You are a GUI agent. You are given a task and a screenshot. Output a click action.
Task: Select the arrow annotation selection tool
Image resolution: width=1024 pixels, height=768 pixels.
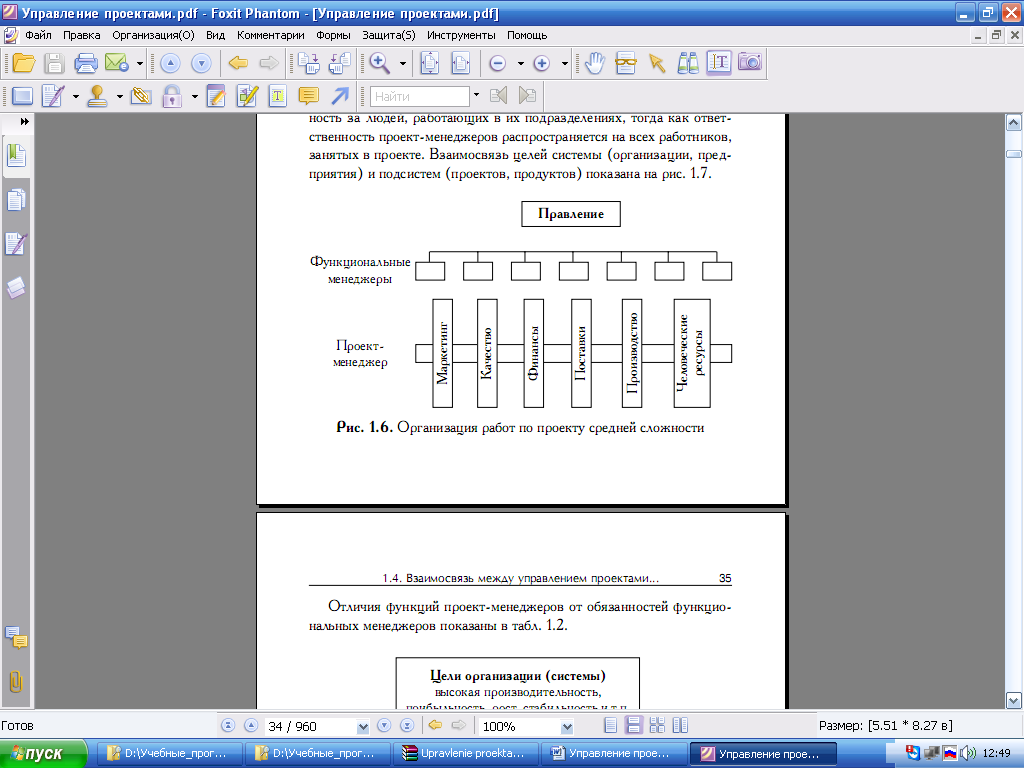tap(657, 63)
